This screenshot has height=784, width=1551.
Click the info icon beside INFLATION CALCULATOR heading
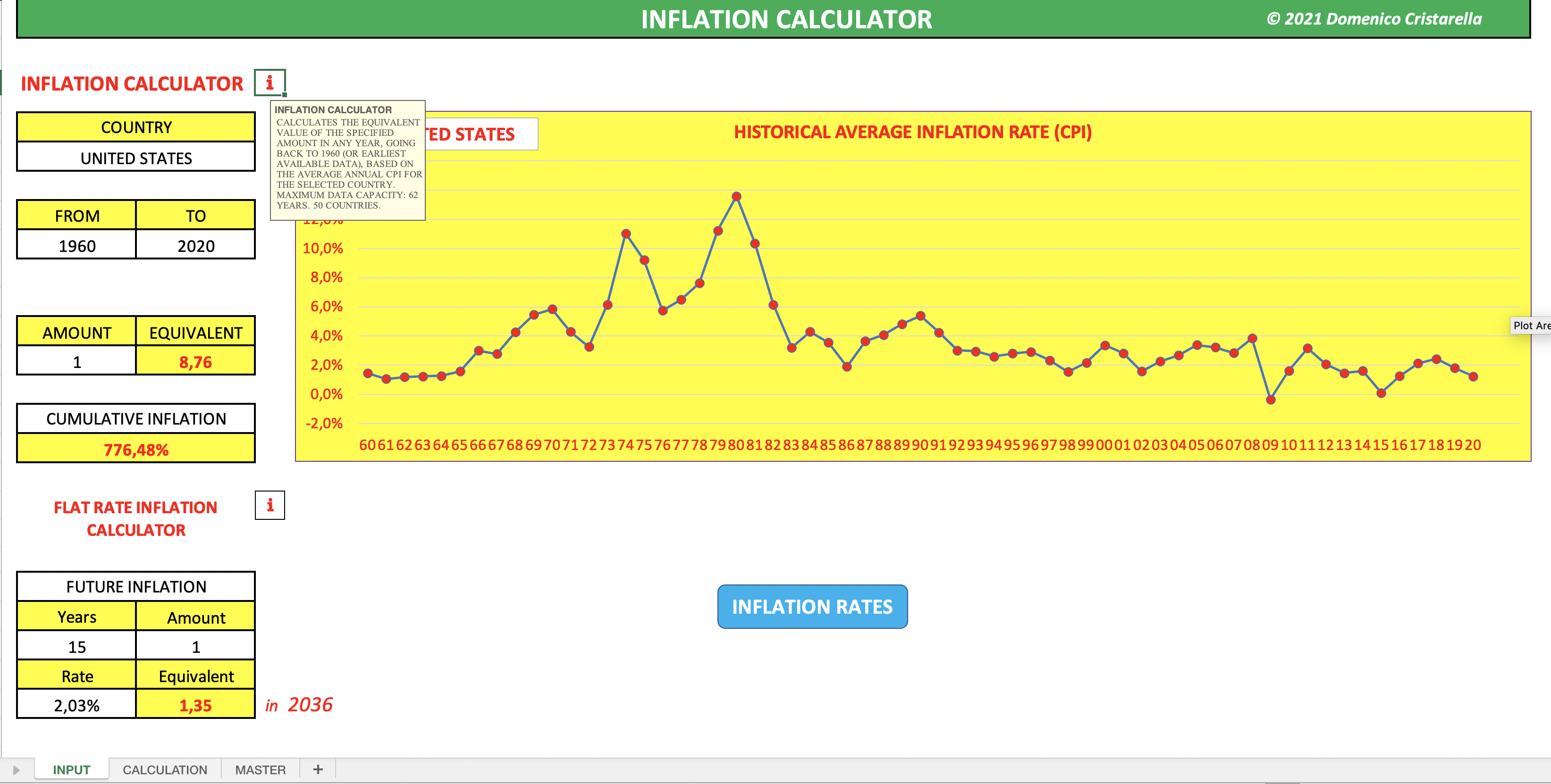(269, 83)
